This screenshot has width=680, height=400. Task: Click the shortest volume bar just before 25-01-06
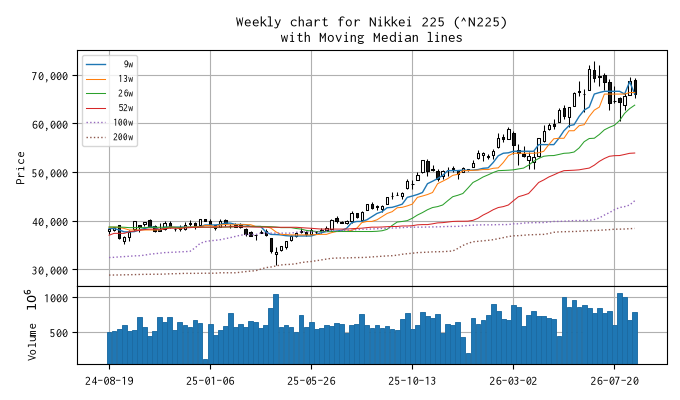(x=206, y=361)
